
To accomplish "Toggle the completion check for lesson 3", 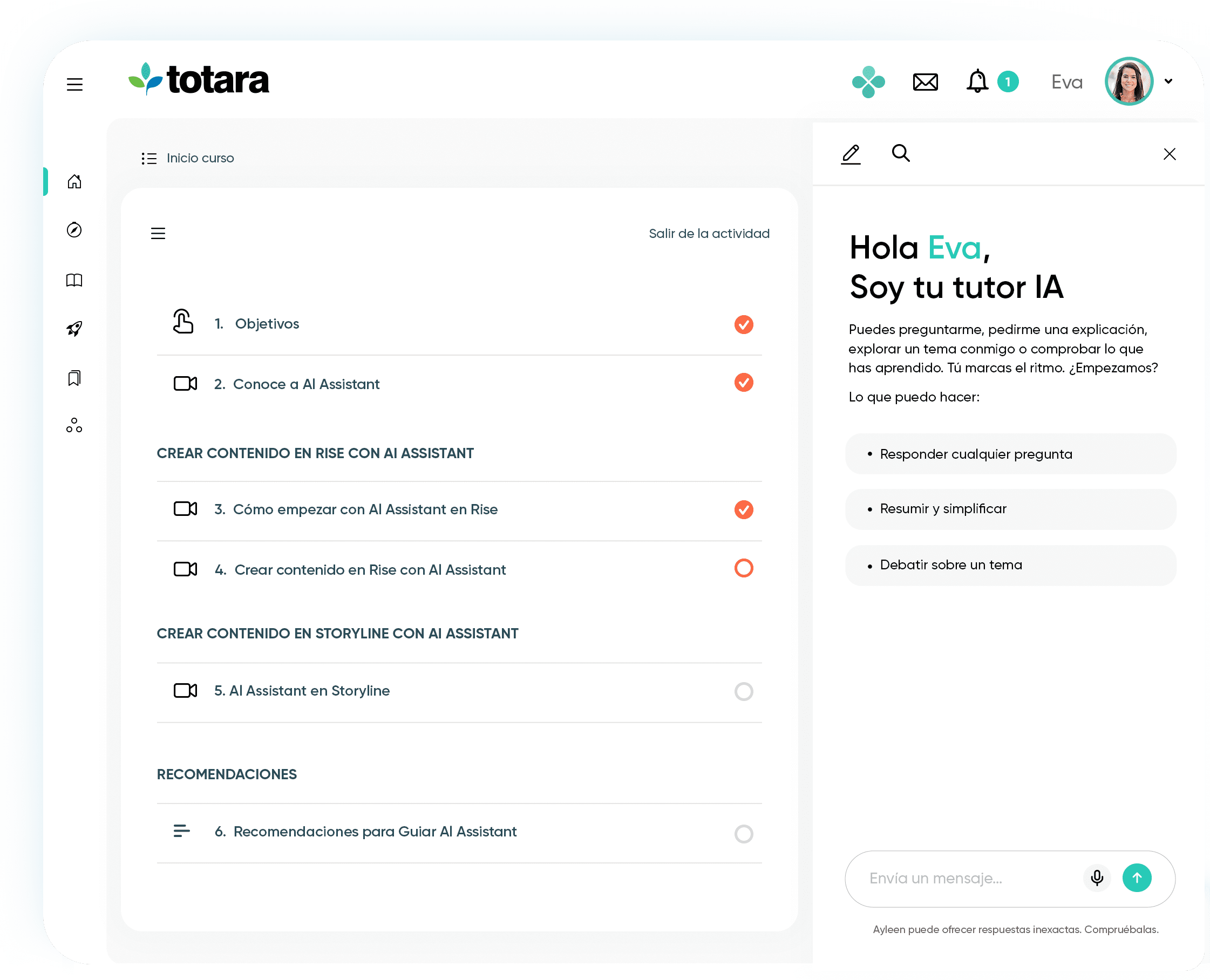I will [744, 509].
